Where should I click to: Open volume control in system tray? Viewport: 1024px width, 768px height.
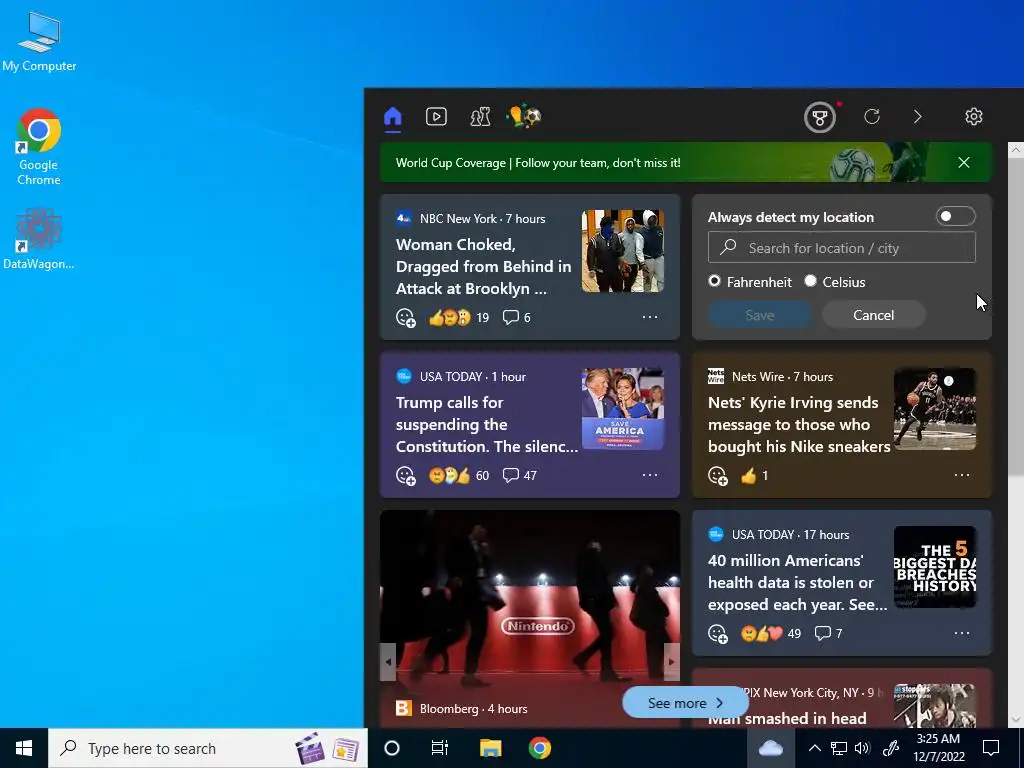click(x=862, y=748)
